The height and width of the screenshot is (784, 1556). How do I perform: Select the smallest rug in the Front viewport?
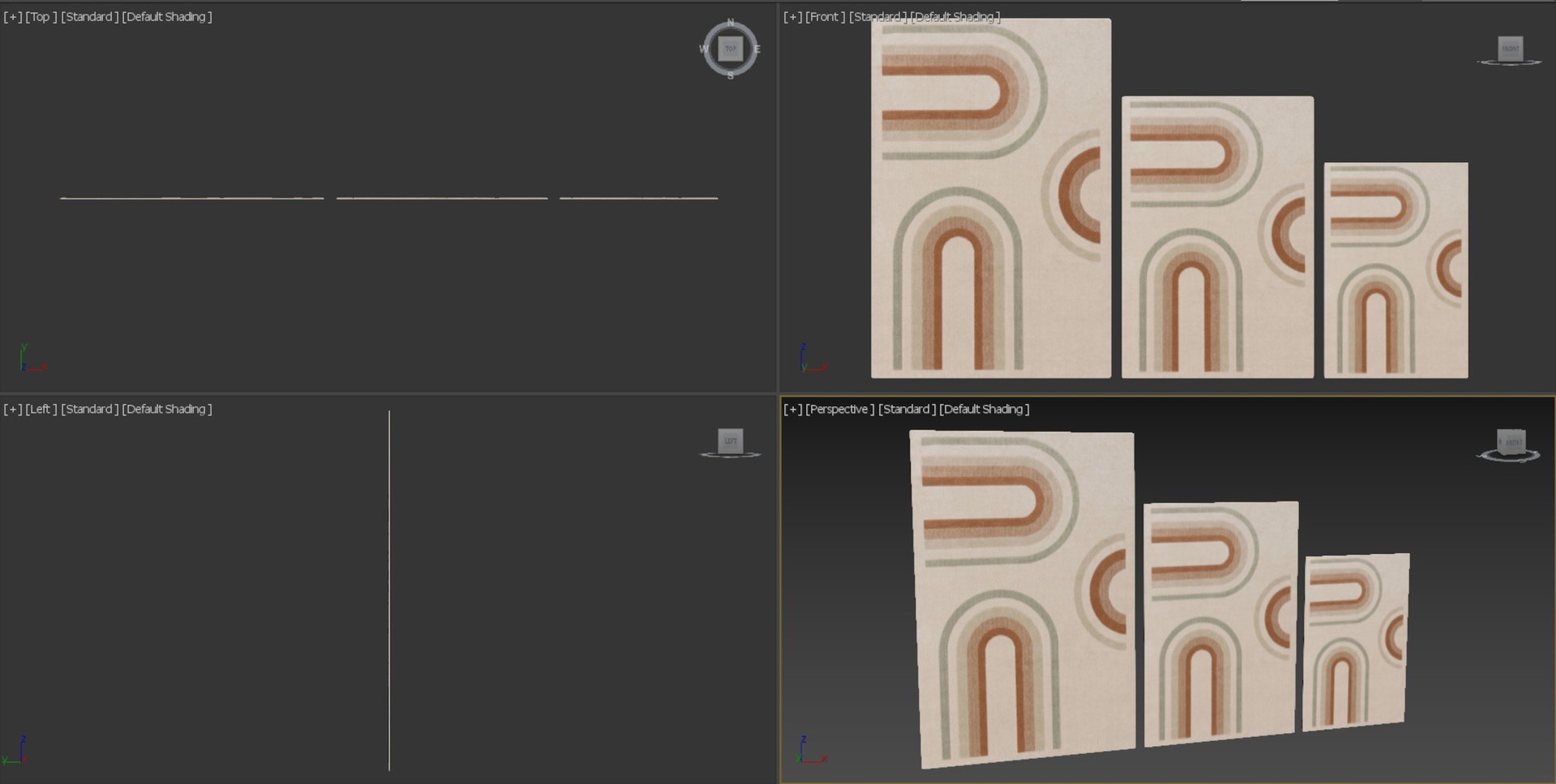1396,271
